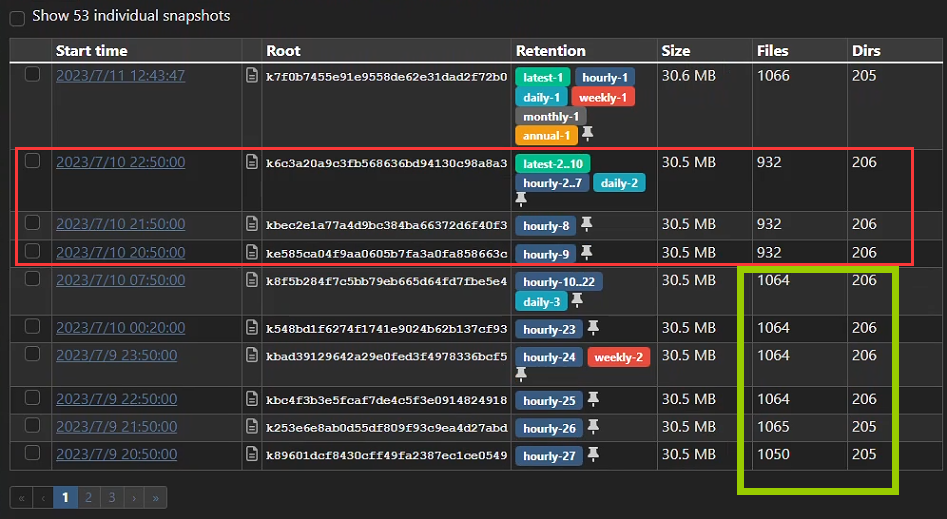Click file icon for root k89601dcf8430cff

(x=253, y=455)
